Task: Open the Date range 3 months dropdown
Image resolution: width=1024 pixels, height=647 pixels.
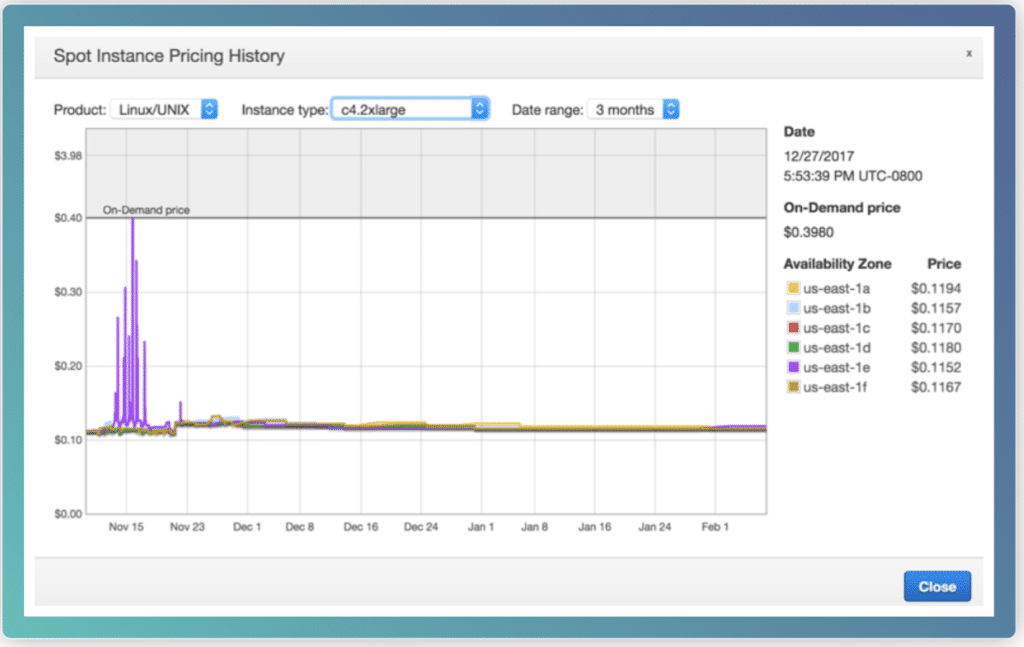Action: pyautogui.click(x=633, y=109)
